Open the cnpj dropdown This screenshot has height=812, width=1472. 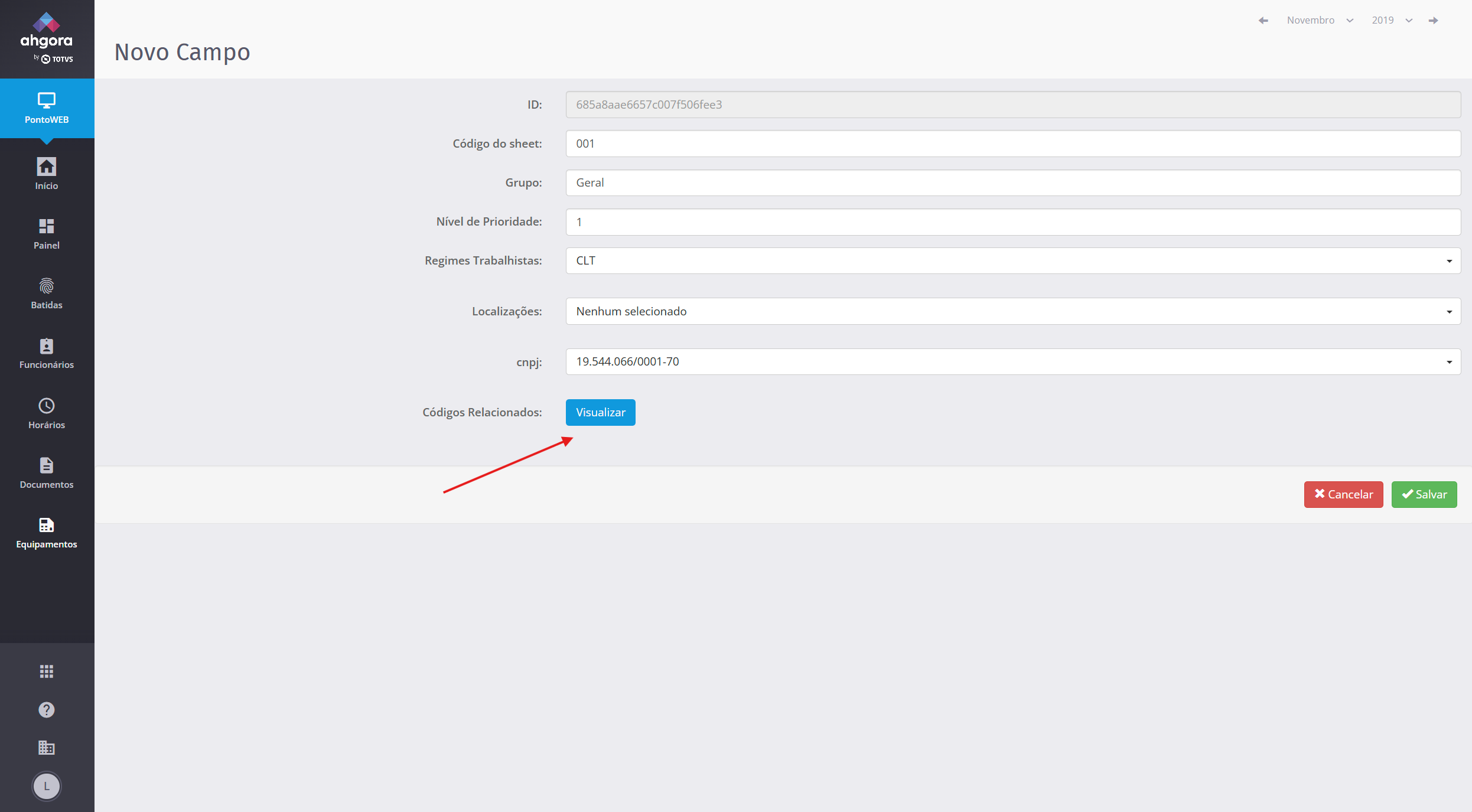tap(1012, 361)
